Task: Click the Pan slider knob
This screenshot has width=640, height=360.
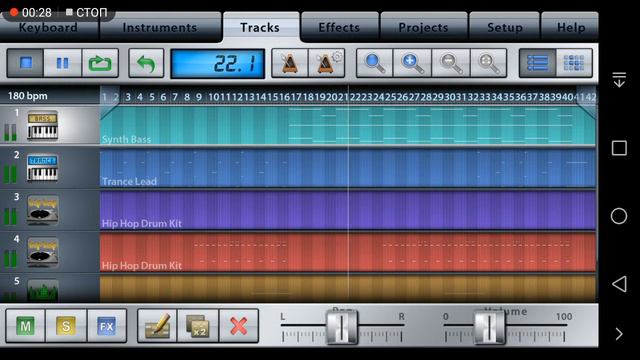Action: (x=342, y=327)
